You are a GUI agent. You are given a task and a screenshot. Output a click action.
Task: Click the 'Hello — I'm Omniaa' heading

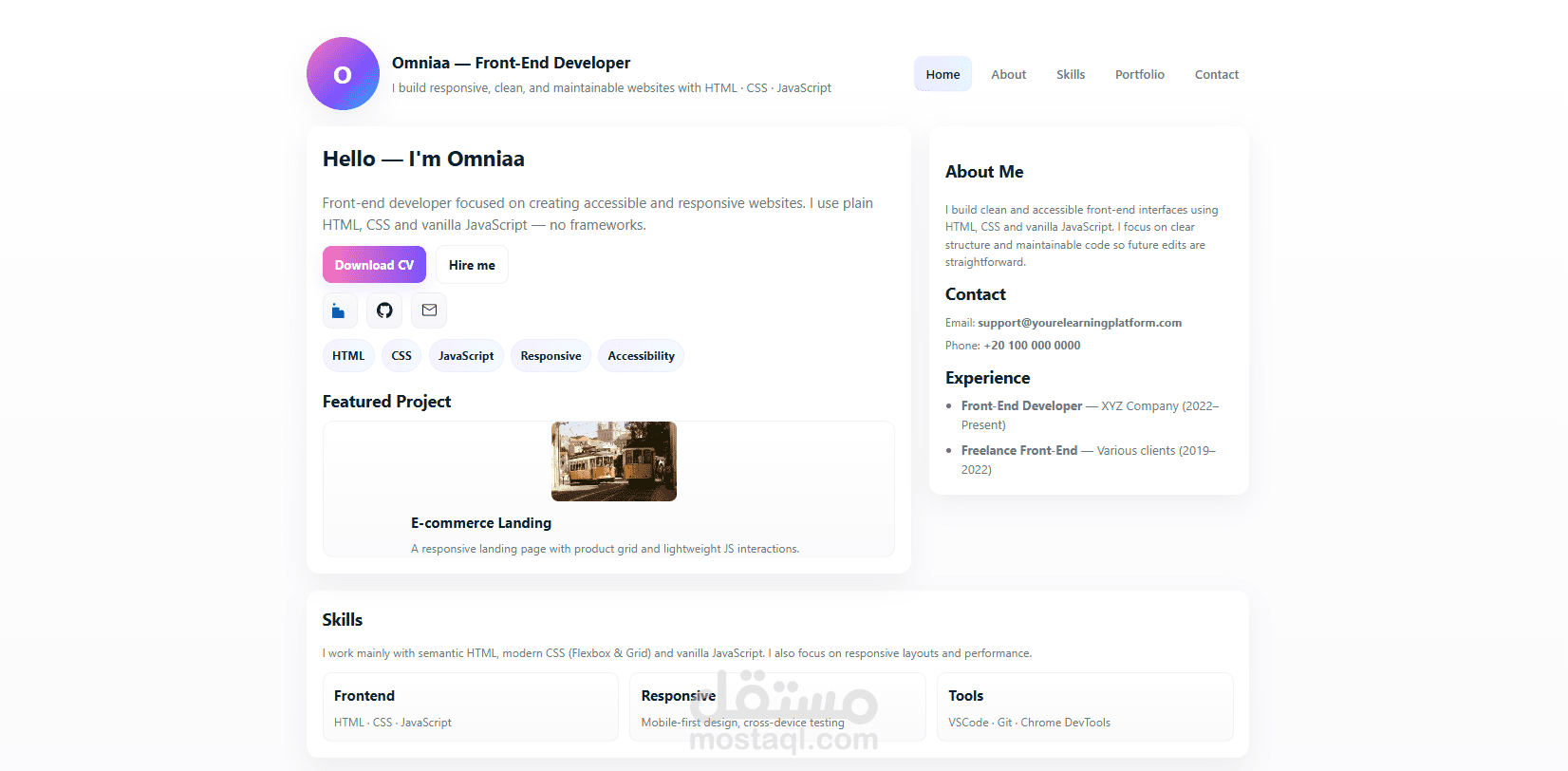click(x=423, y=159)
